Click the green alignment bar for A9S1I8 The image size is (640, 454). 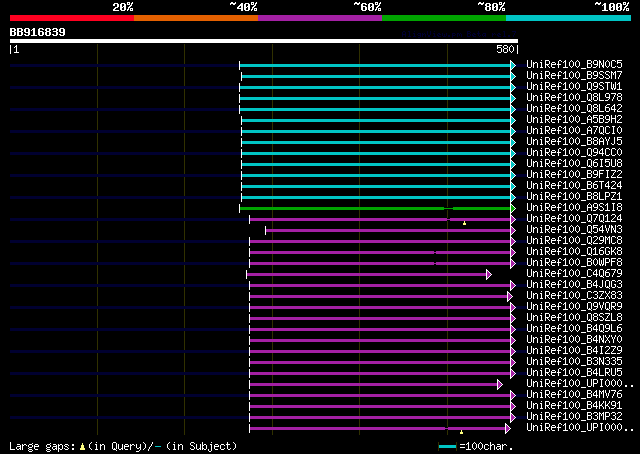click(x=375, y=209)
